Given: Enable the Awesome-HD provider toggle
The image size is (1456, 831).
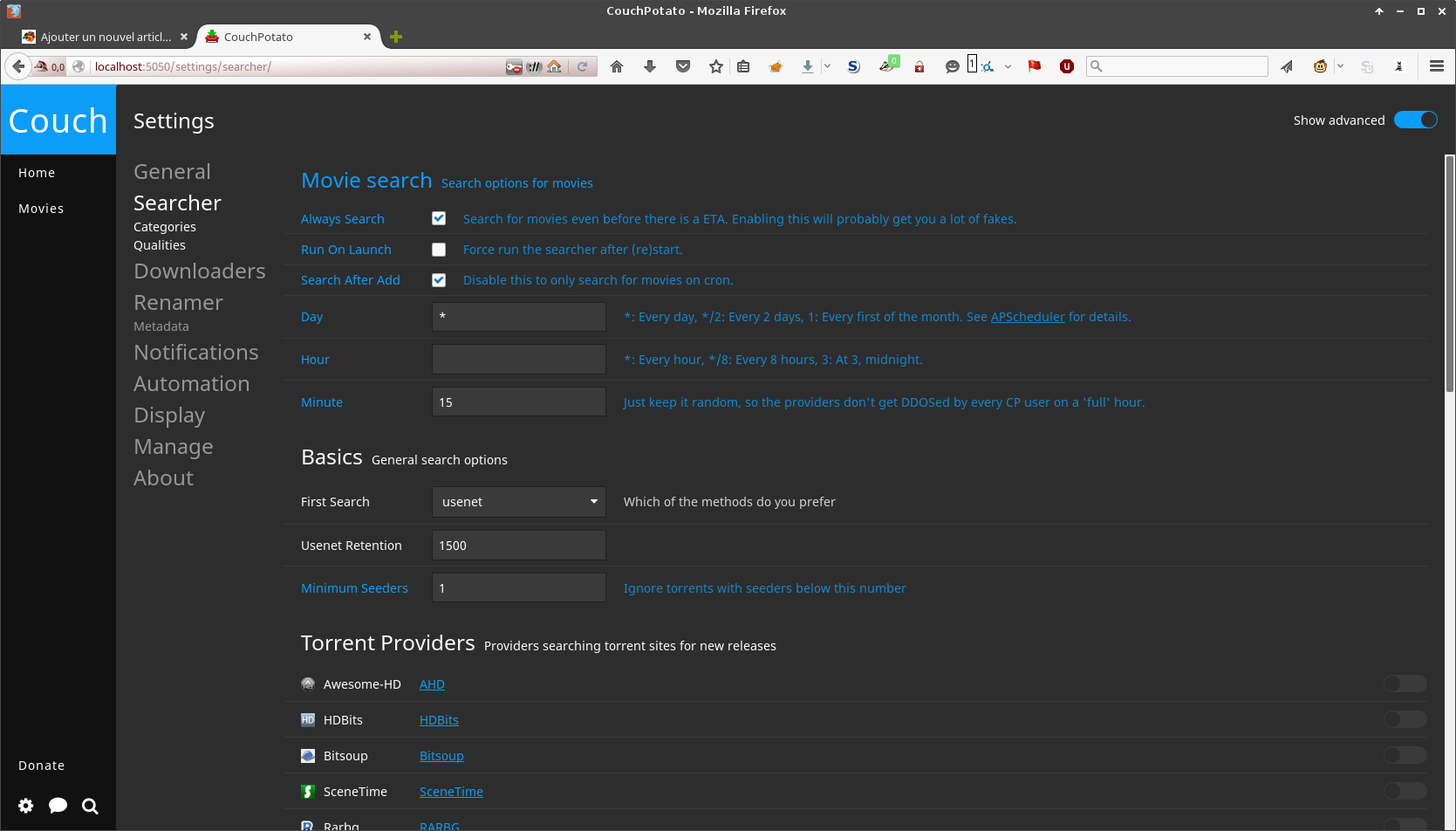Looking at the screenshot, I should (1405, 683).
